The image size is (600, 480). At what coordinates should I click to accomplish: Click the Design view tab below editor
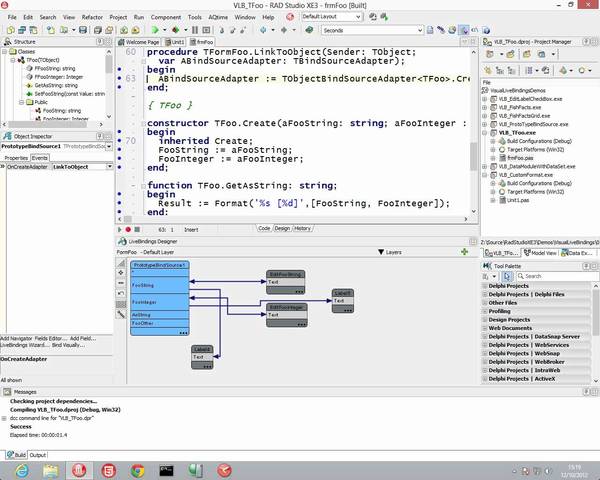[280, 228]
